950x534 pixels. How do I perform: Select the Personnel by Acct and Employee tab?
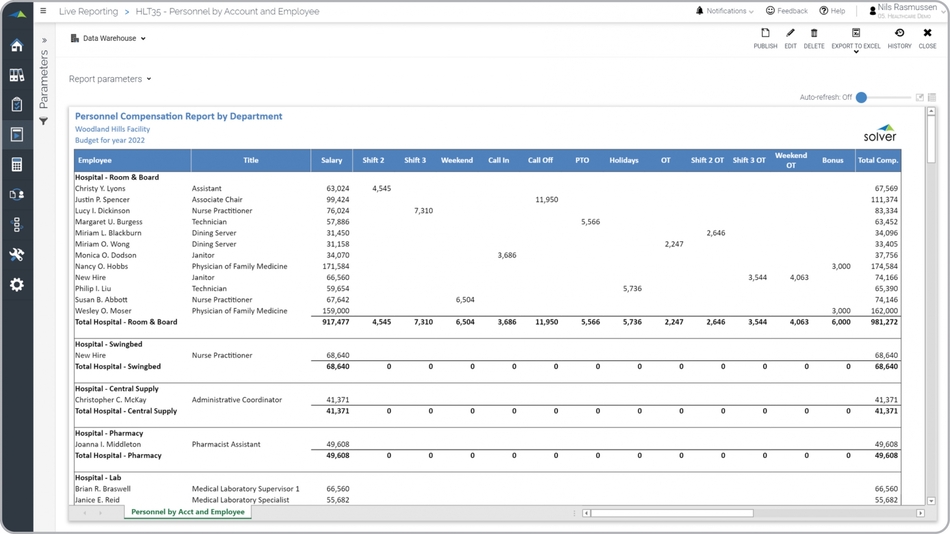(x=188, y=512)
